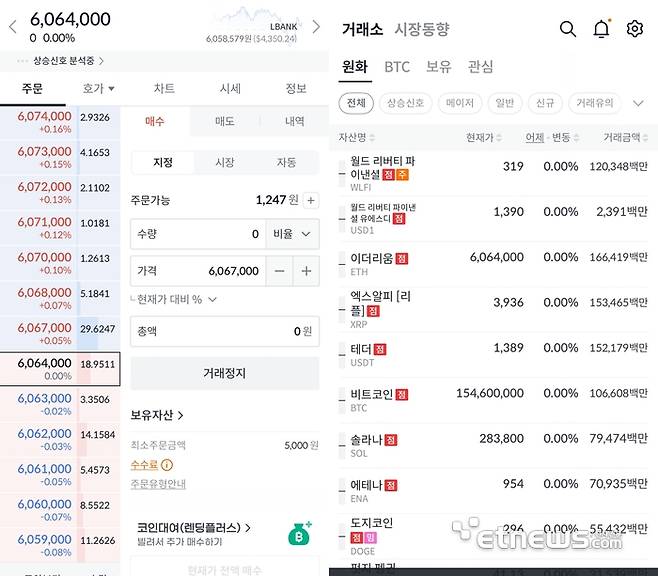
Task: Increase price with plus button
Action: tap(306, 271)
